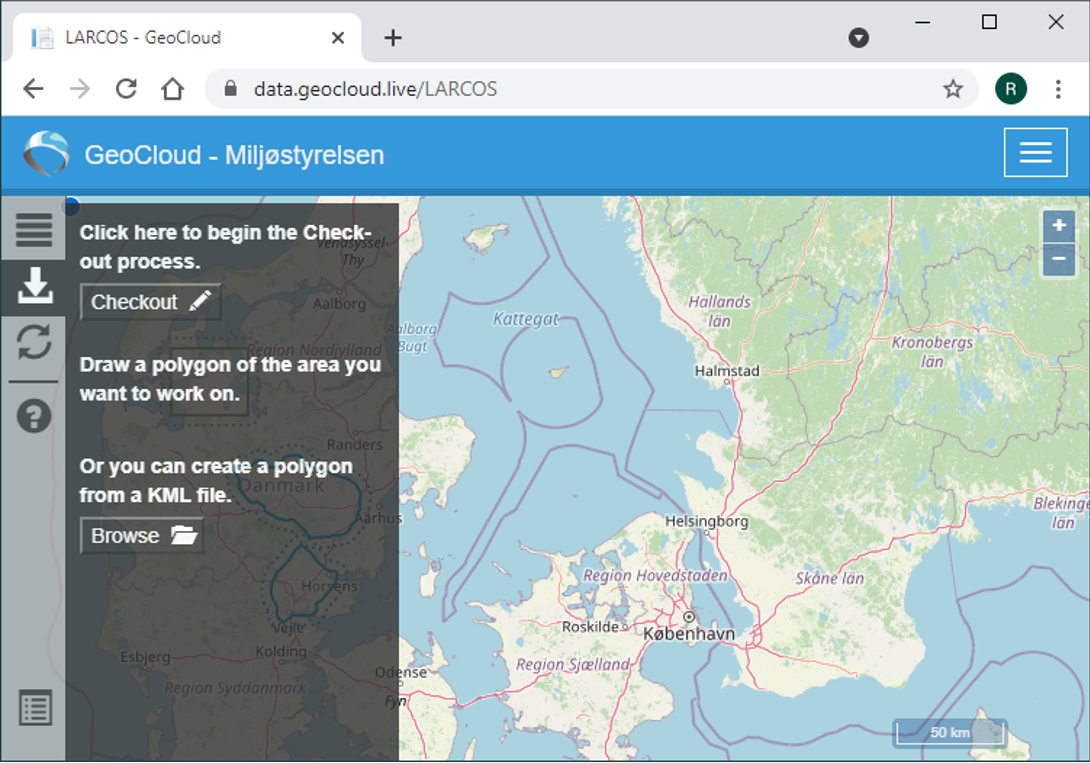Image resolution: width=1090 pixels, height=763 pixels.
Task: Click the Kattegat label on the map
Action: click(526, 319)
